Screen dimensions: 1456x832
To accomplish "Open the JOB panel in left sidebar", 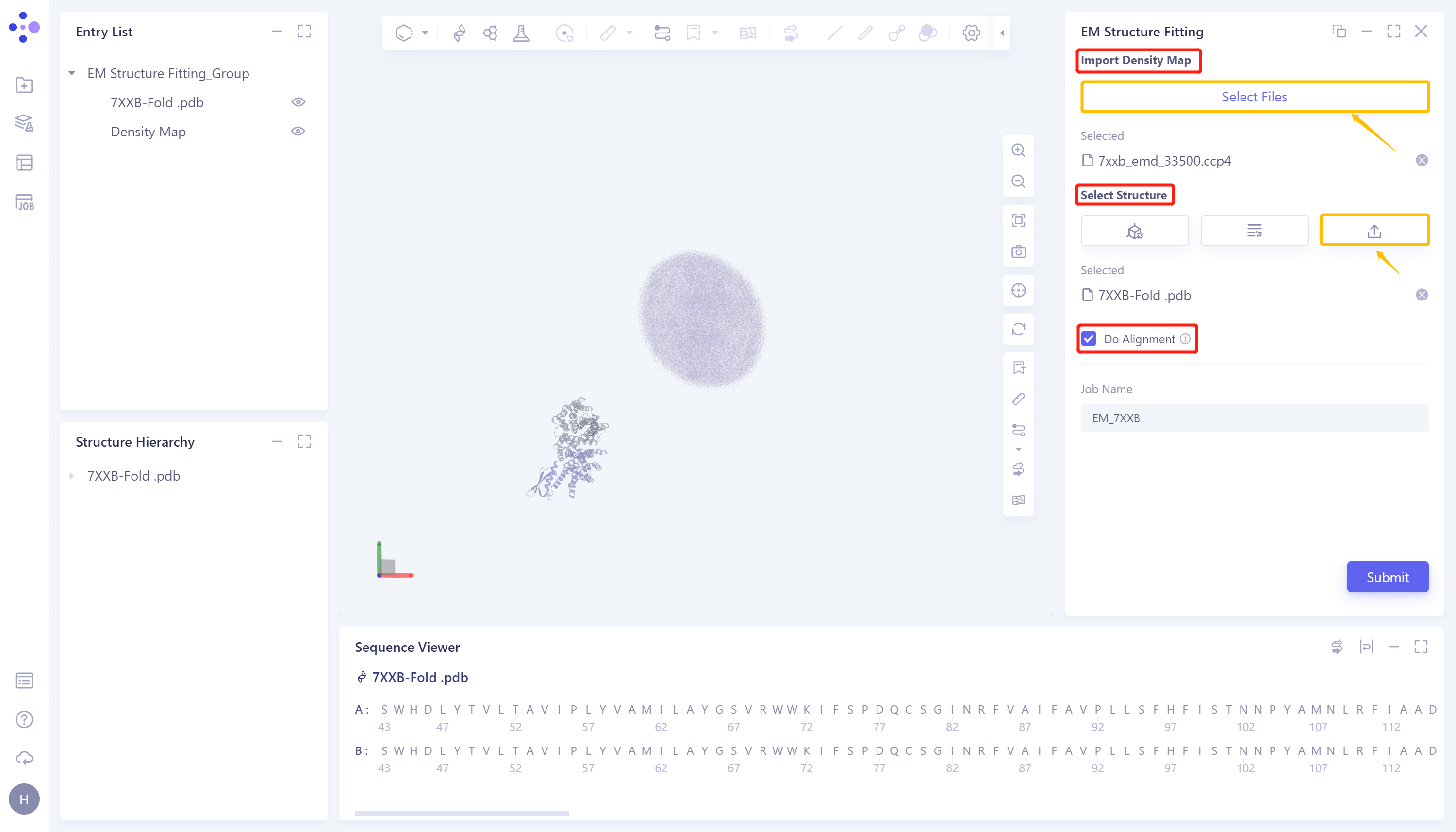I will click(x=24, y=202).
